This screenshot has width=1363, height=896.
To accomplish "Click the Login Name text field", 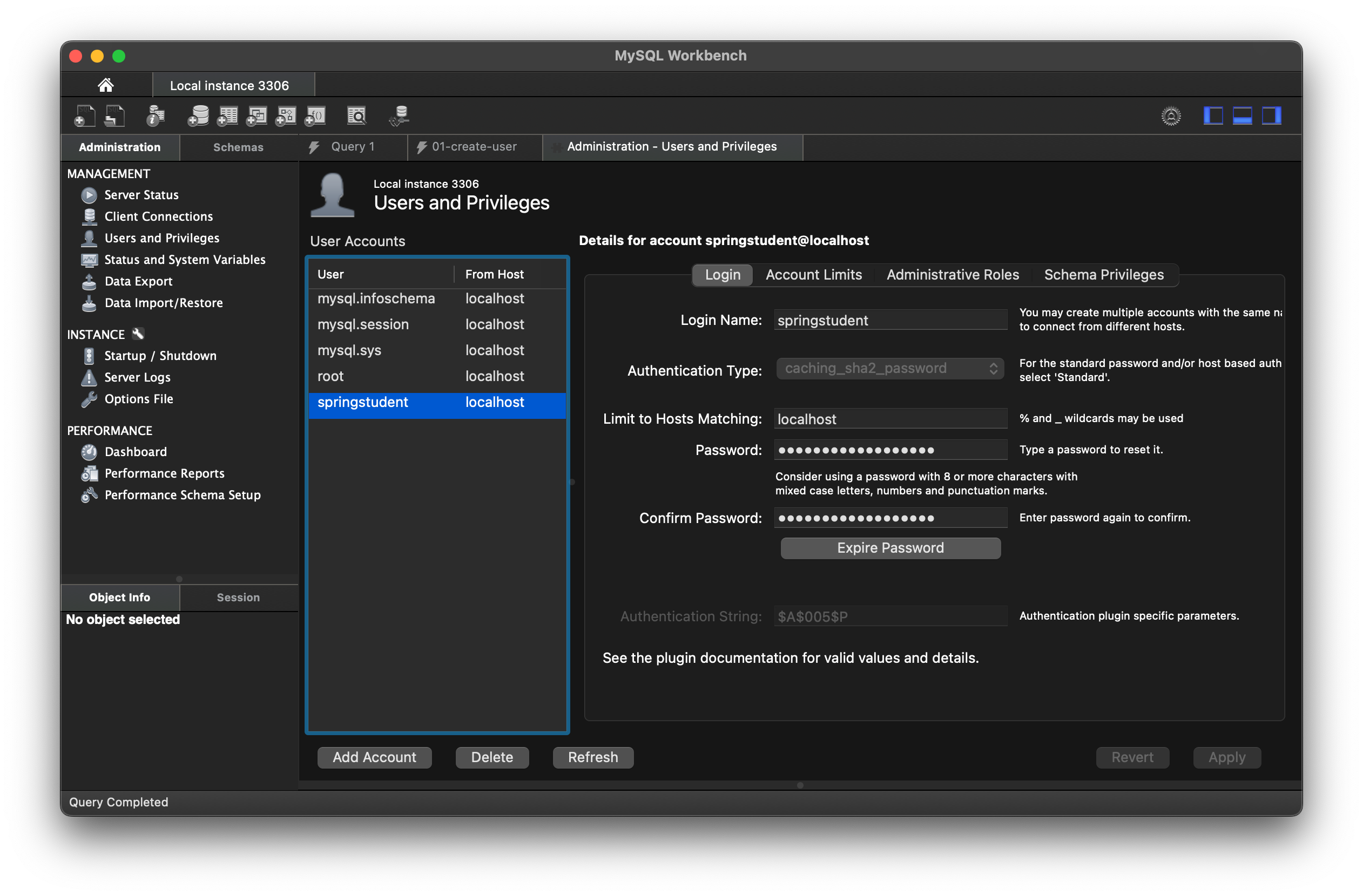I will pyautogui.click(x=890, y=320).
